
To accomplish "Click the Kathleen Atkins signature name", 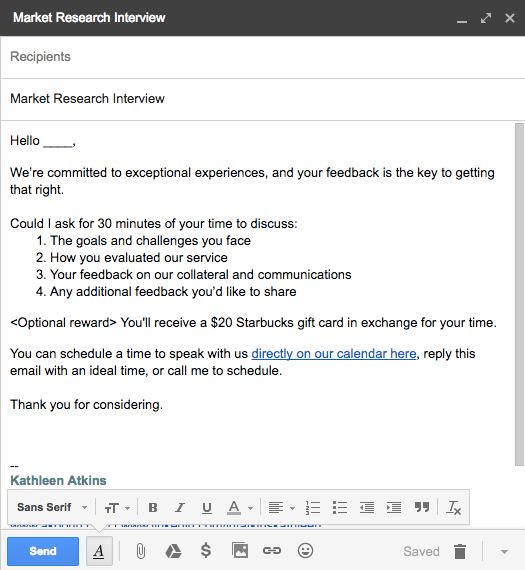I will point(58,481).
